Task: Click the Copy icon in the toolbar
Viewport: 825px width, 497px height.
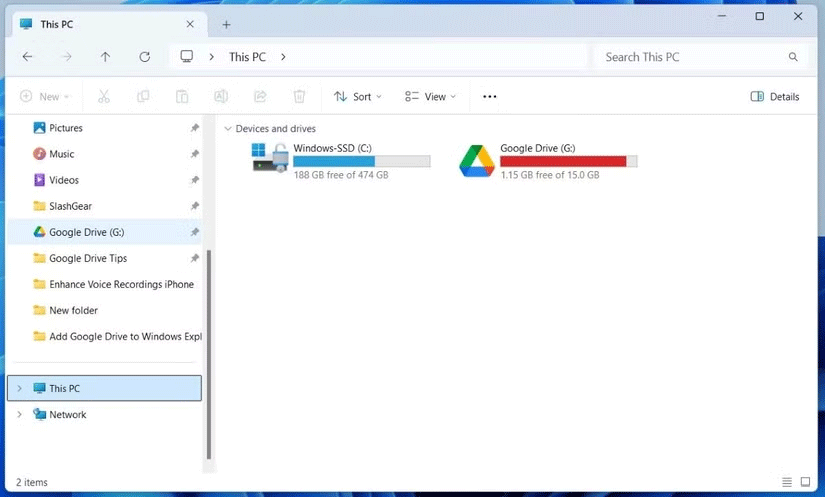Action: [143, 96]
